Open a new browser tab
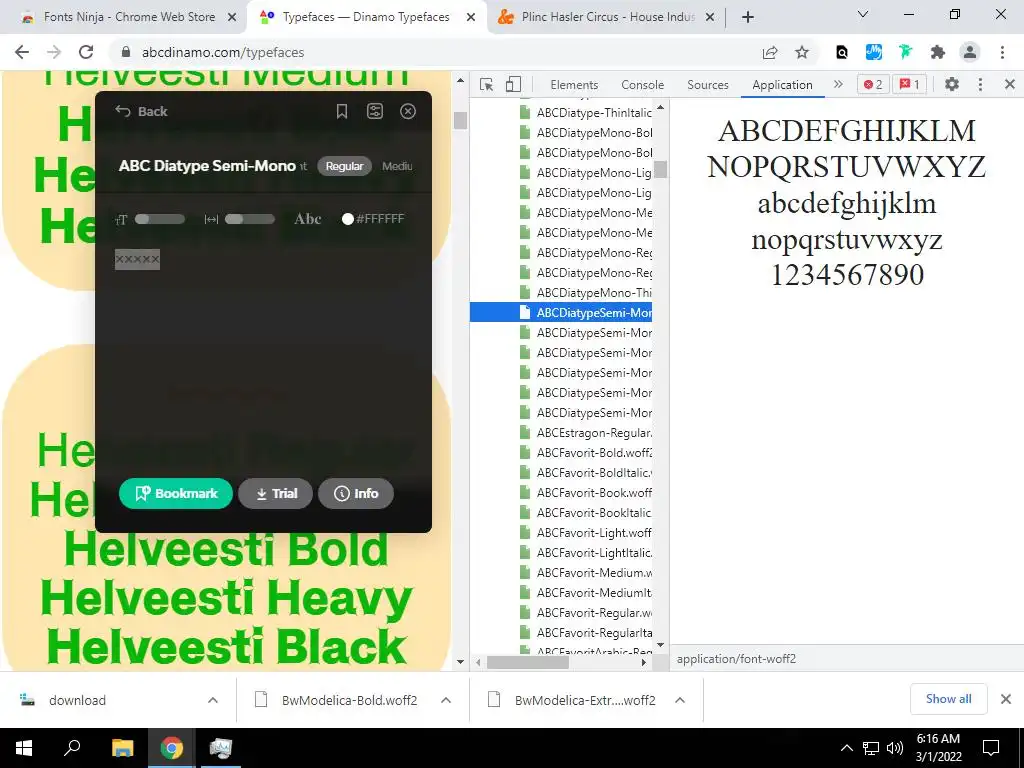 tap(748, 17)
